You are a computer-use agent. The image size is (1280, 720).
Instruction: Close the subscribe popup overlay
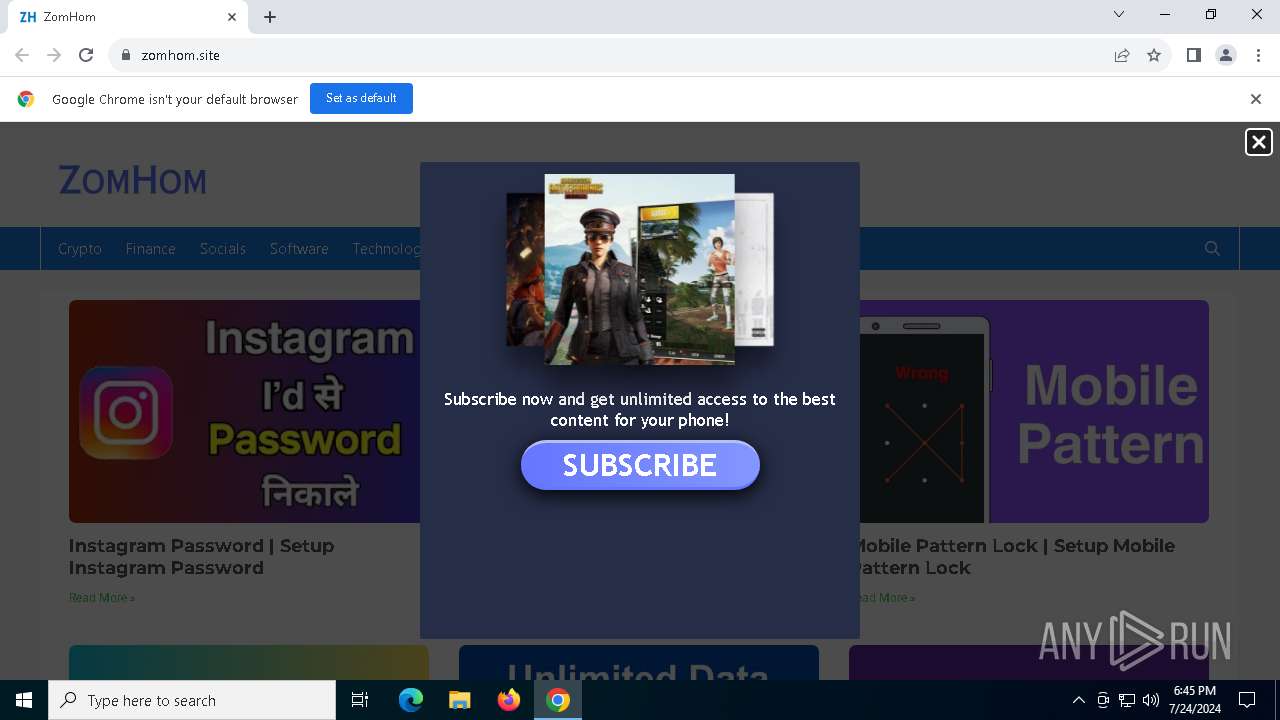[1259, 142]
